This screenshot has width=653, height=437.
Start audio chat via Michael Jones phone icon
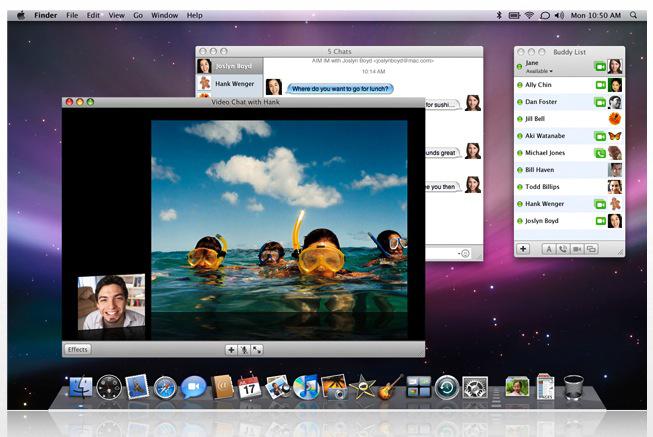600,153
